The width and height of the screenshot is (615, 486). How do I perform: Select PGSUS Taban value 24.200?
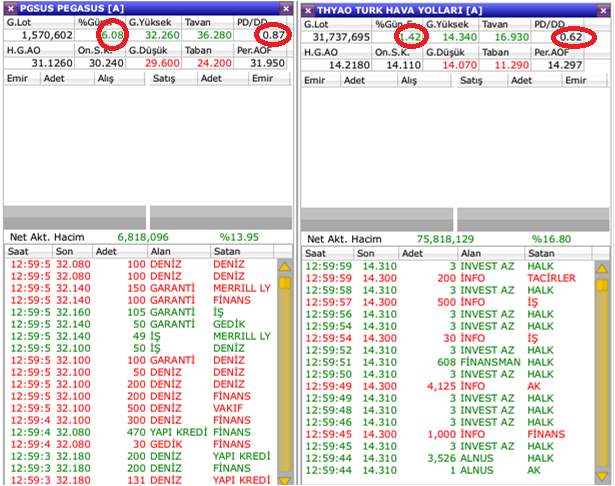click(x=214, y=63)
